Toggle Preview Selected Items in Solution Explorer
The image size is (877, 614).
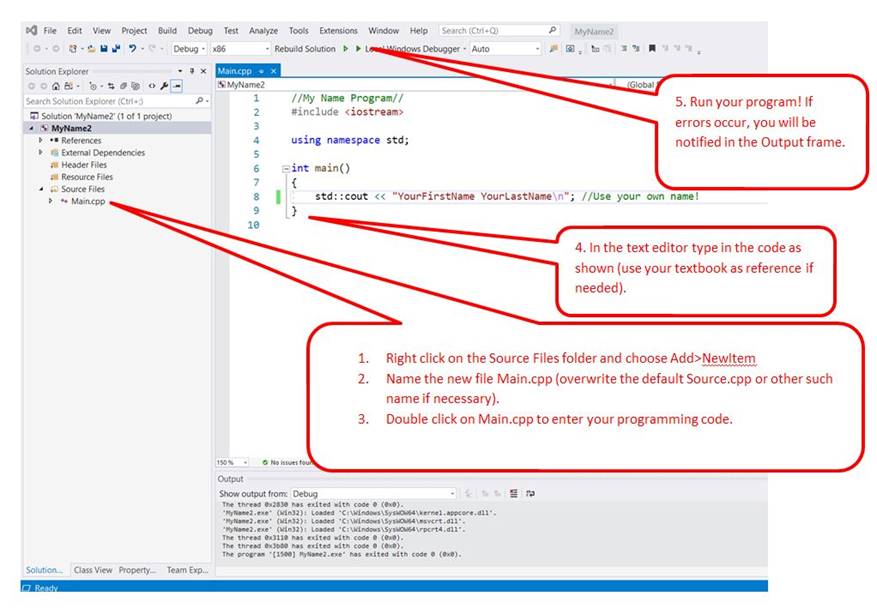177,87
